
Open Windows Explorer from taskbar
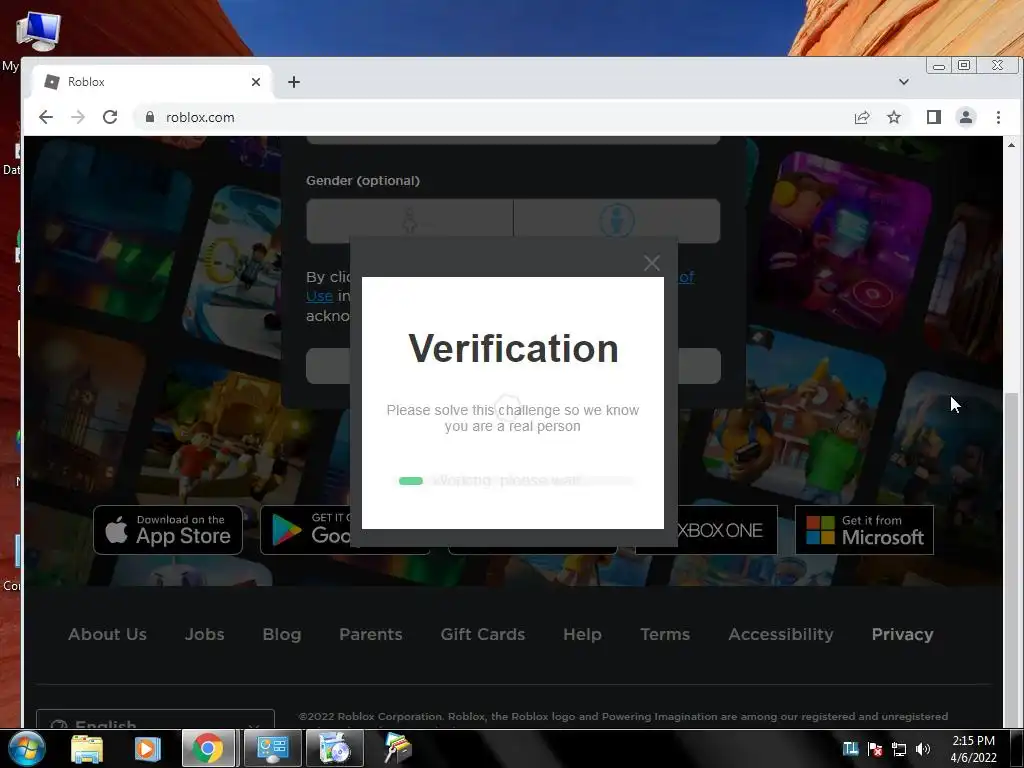[87, 749]
